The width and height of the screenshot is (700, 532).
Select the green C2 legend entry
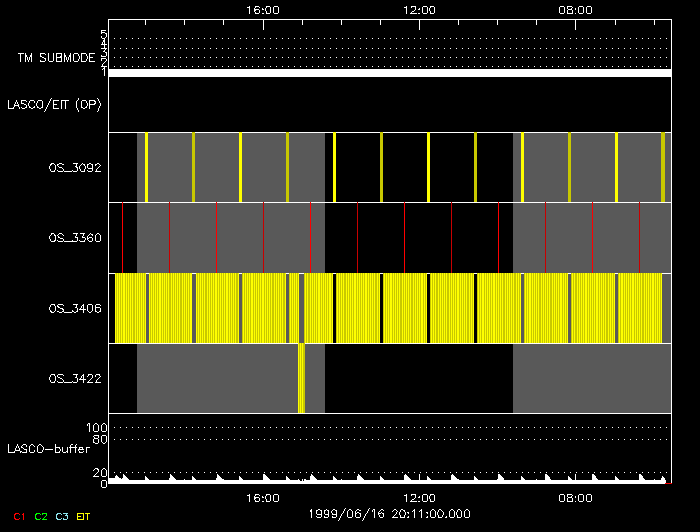[41, 515]
